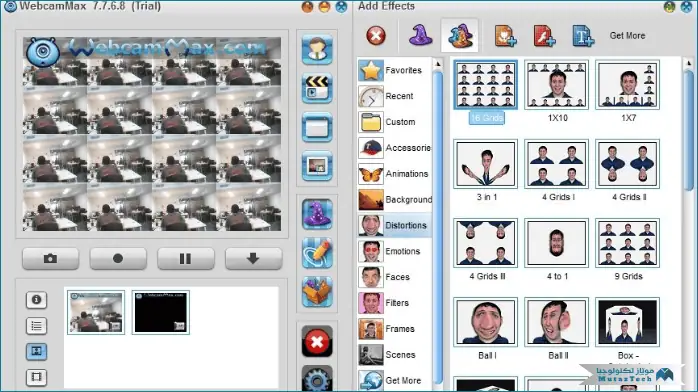
Task: Add an image effect icon
Action: (x=505, y=36)
